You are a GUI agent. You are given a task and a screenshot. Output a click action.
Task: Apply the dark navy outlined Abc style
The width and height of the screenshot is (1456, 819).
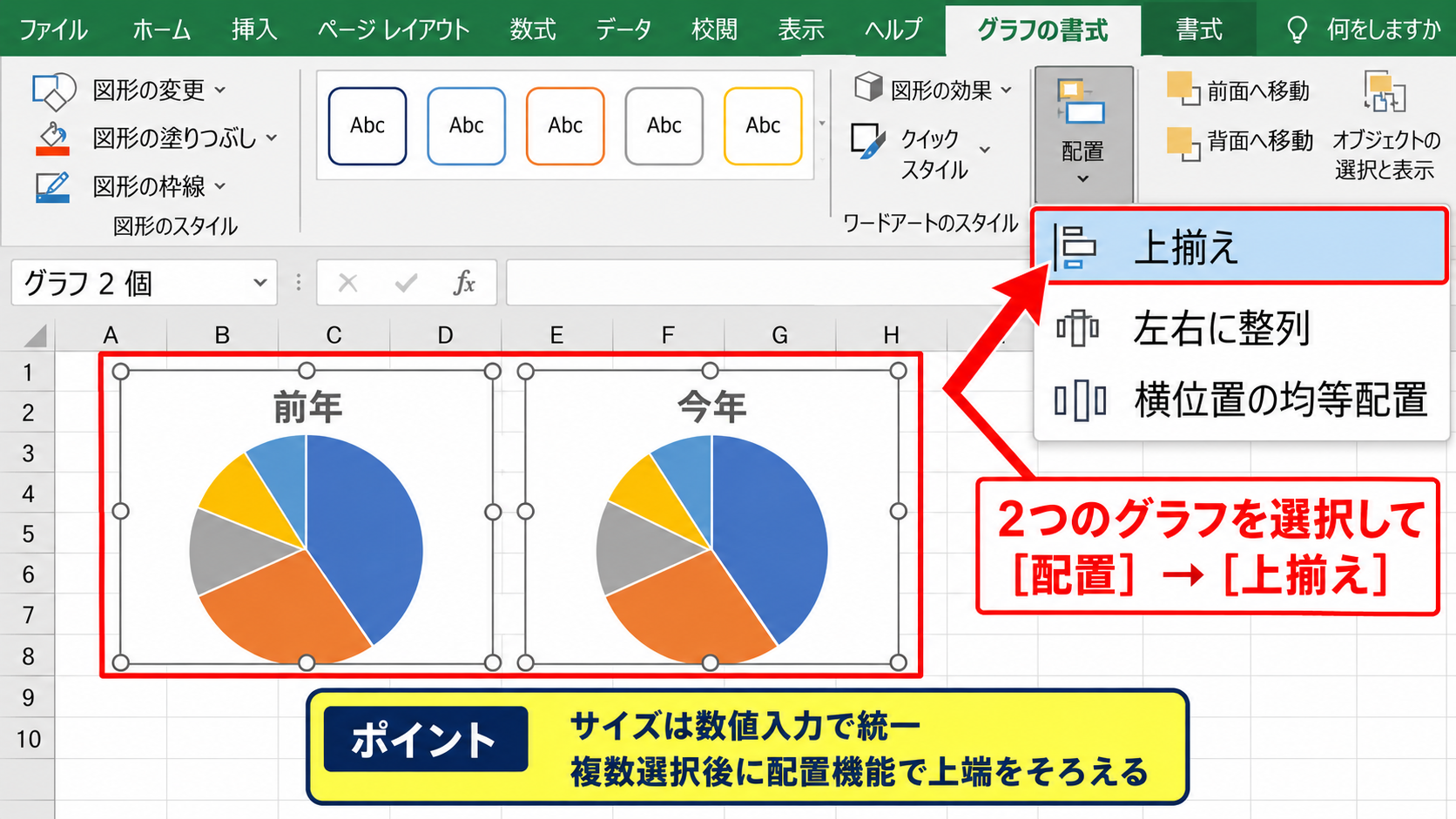pyautogui.click(x=367, y=126)
